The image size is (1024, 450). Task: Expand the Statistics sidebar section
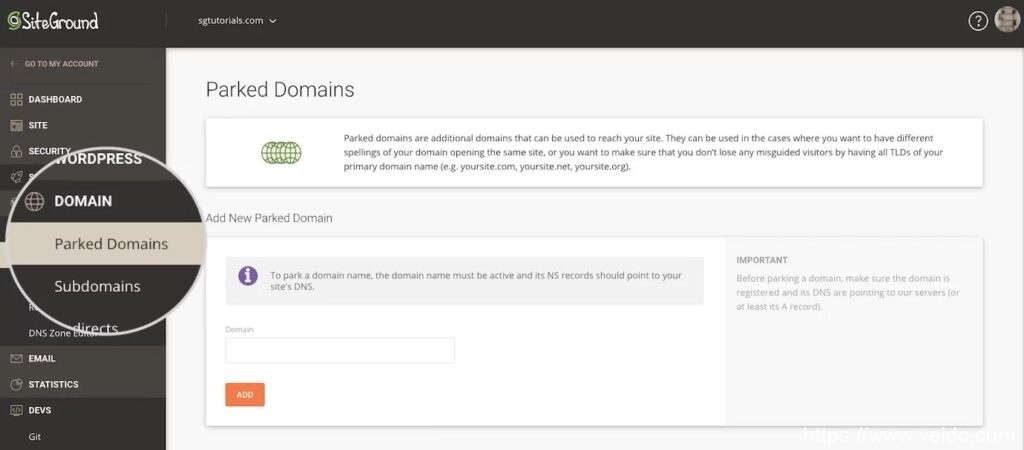[x=53, y=385]
